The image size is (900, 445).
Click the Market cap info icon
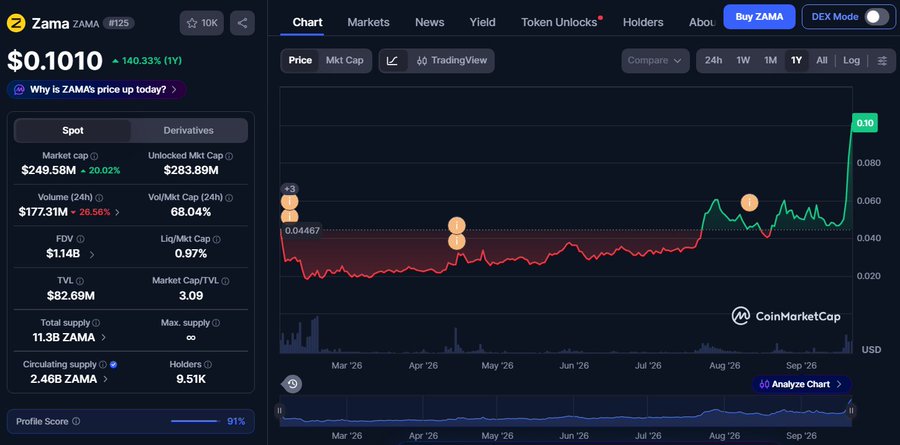(x=94, y=156)
